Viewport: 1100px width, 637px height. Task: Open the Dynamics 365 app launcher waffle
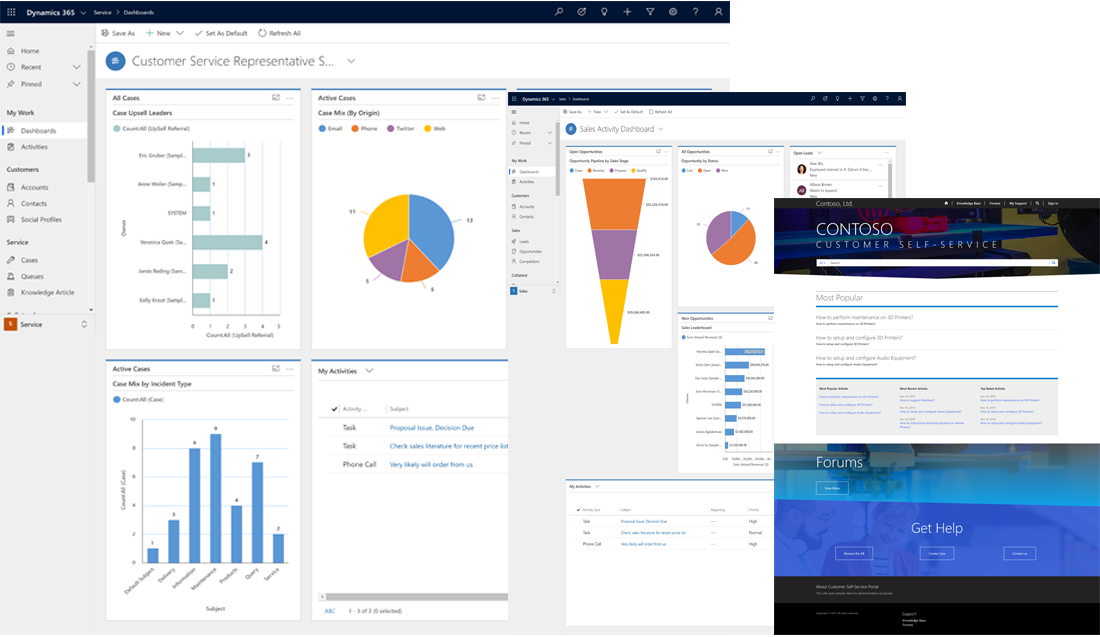pos(11,12)
